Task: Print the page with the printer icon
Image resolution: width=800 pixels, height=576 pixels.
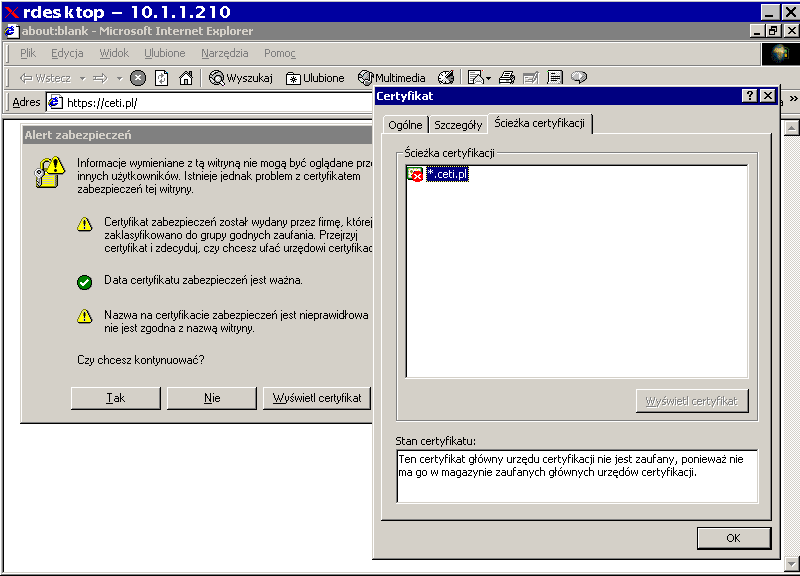Action: click(507, 78)
